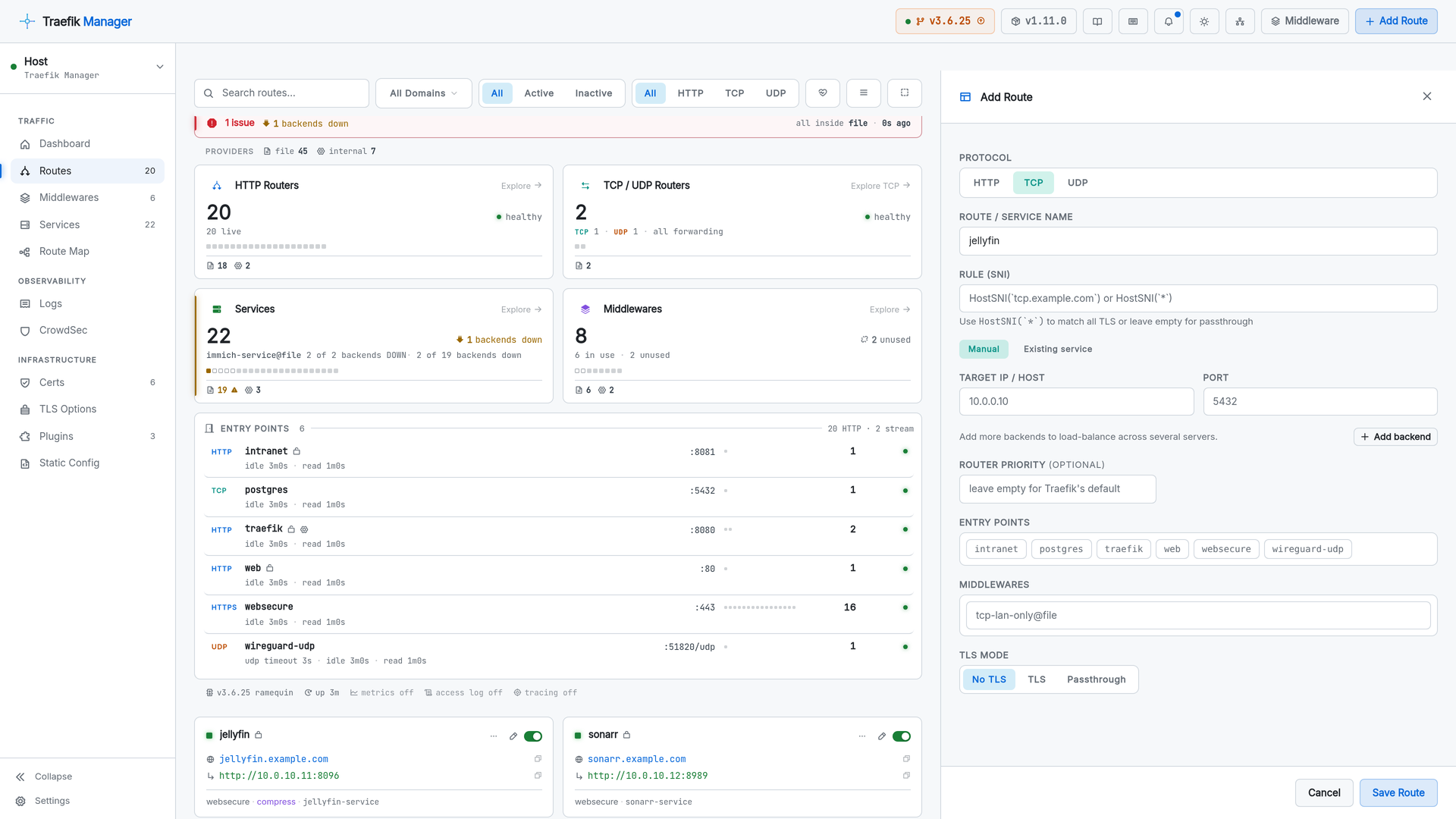The height and width of the screenshot is (819, 1456).
Task: Open Middlewares in the sidebar
Action: [x=88, y=198]
